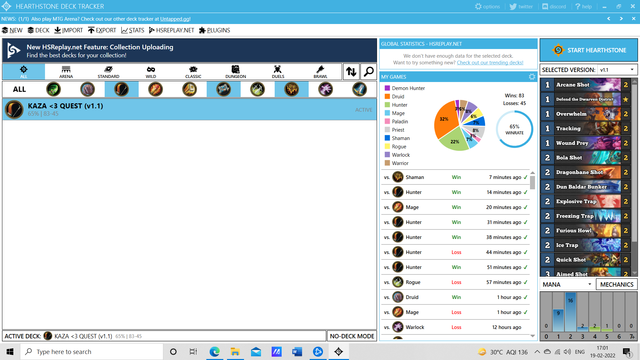Select Defend the Dwarven District card
The width and height of the screenshot is (640, 360).
pos(586,99)
